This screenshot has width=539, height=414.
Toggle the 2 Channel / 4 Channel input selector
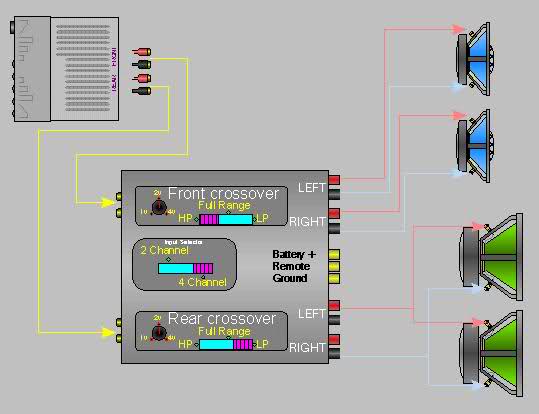coord(186,269)
